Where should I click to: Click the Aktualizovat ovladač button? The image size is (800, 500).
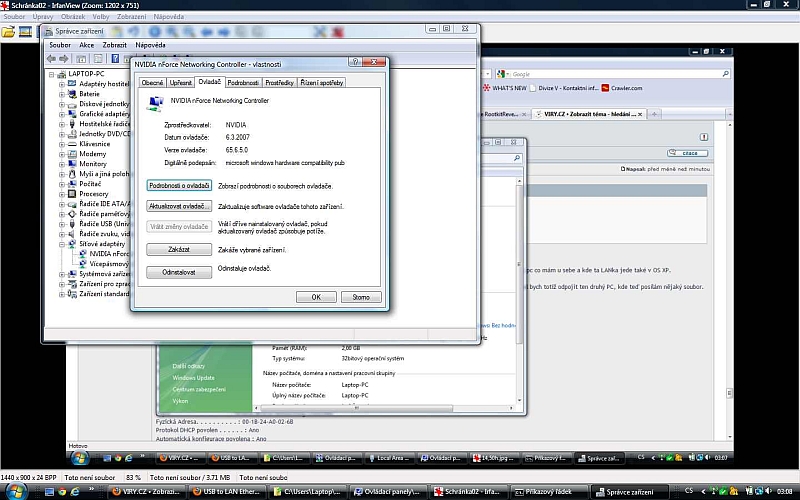coord(179,206)
